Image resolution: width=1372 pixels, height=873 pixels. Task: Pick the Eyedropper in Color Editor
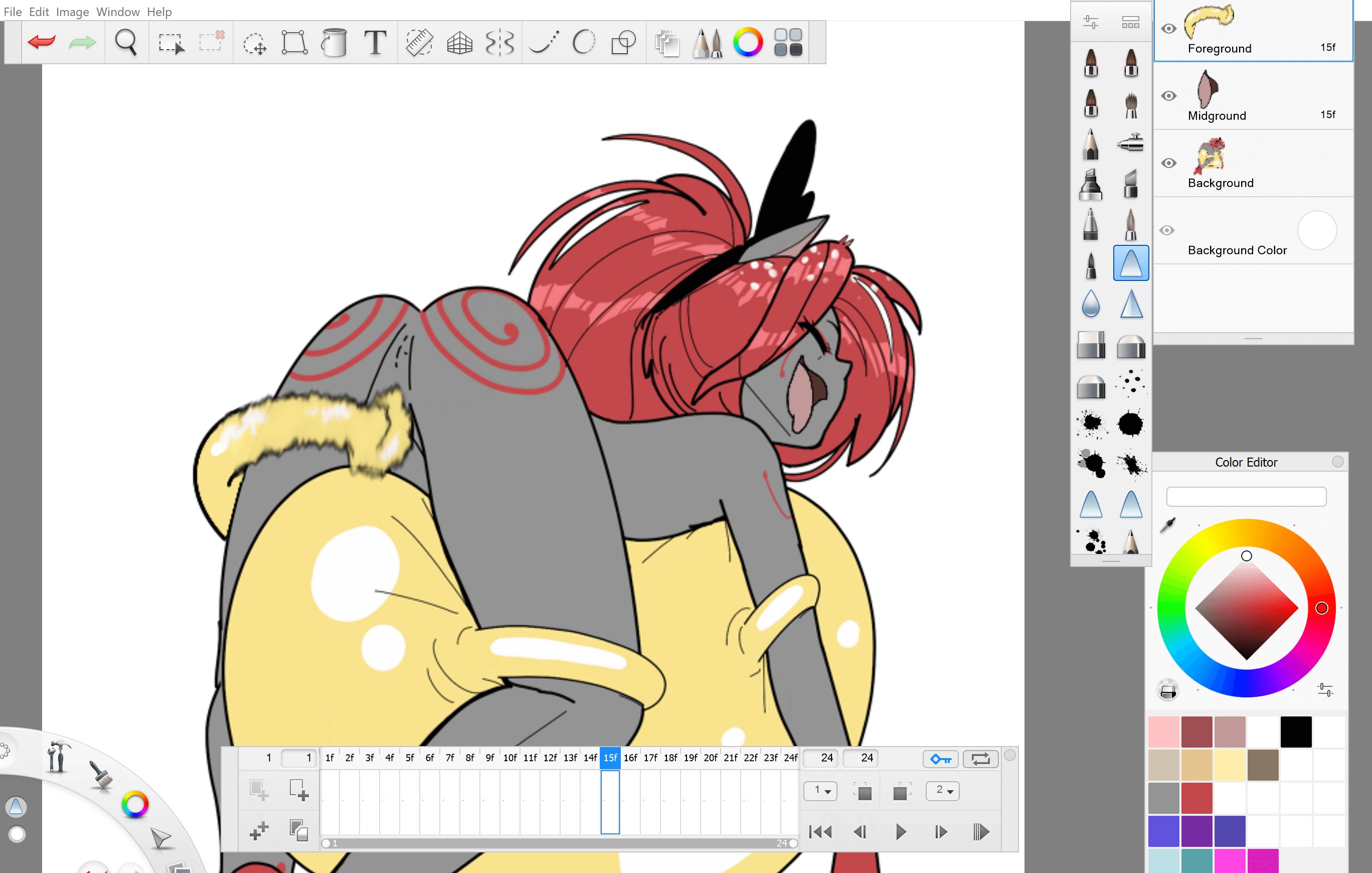point(1167,525)
